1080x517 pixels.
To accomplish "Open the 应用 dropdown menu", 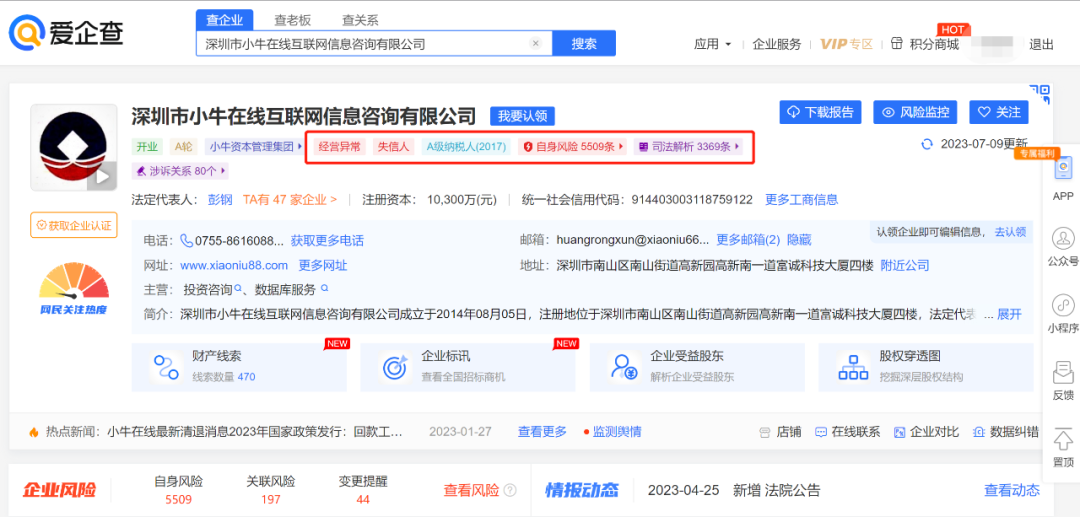I will tap(713, 44).
